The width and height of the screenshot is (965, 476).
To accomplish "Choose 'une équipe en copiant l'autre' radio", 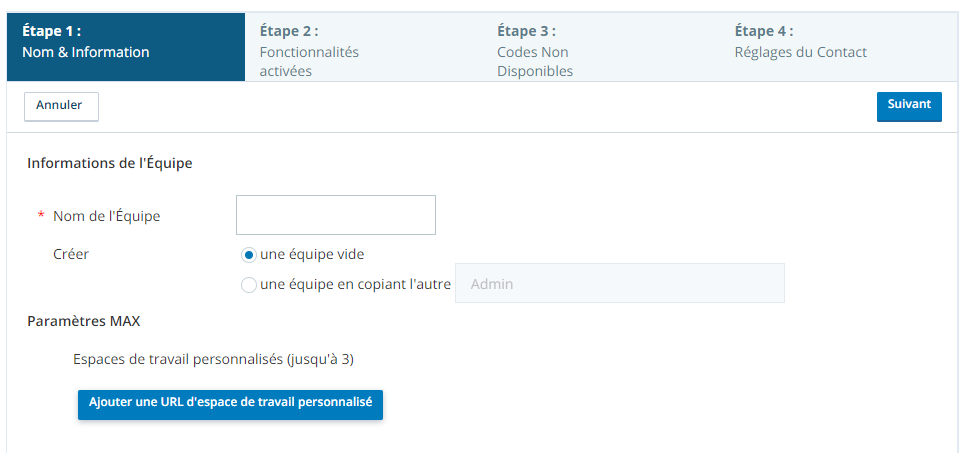I will pyautogui.click(x=249, y=285).
